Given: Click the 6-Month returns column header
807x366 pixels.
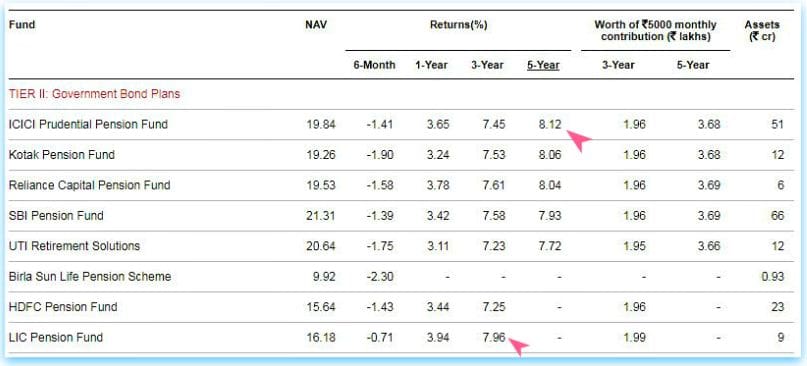Looking at the screenshot, I should (x=375, y=65).
